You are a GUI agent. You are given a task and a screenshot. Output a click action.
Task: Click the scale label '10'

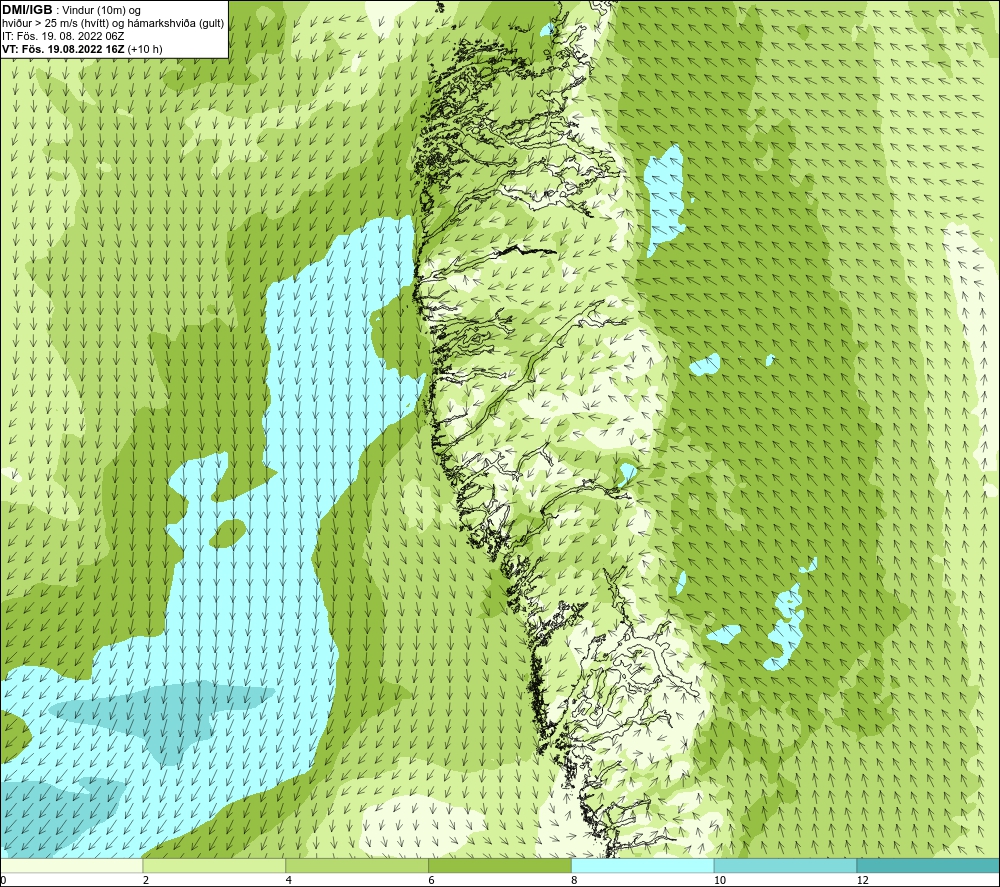(719, 881)
